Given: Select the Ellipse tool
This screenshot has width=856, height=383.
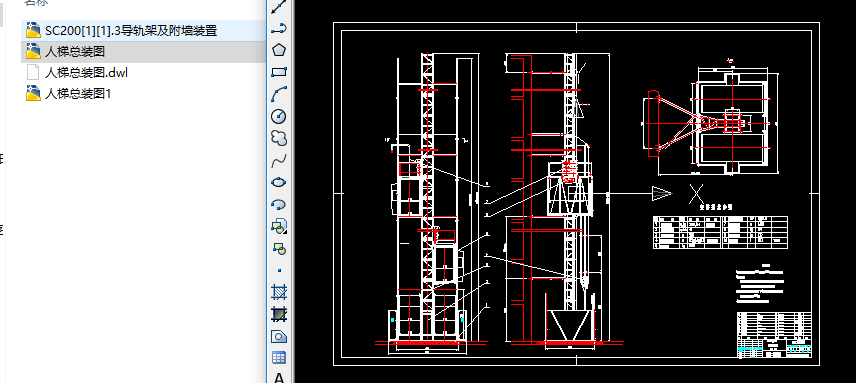Looking at the screenshot, I should [279, 182].
